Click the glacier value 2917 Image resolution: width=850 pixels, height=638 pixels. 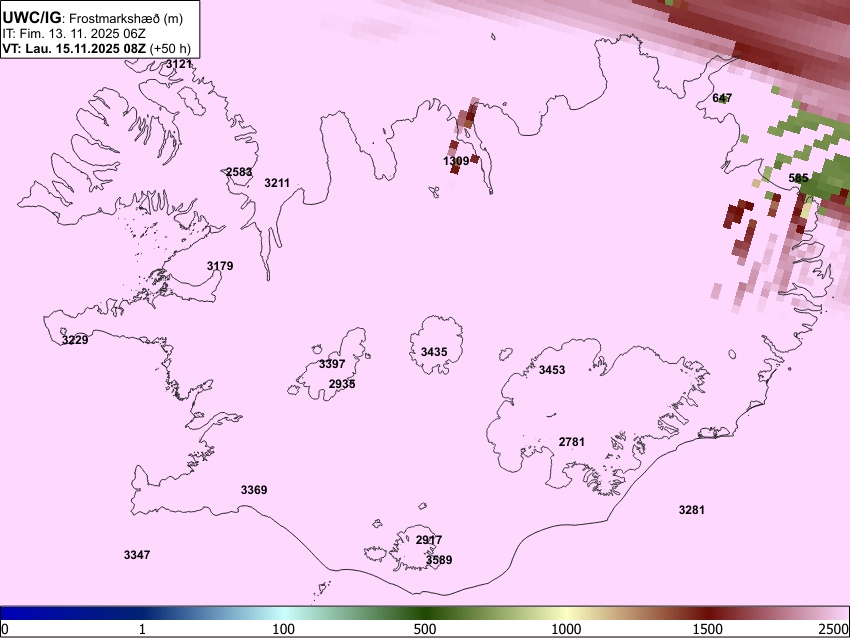pyautogui.click(x=429, y=540)
